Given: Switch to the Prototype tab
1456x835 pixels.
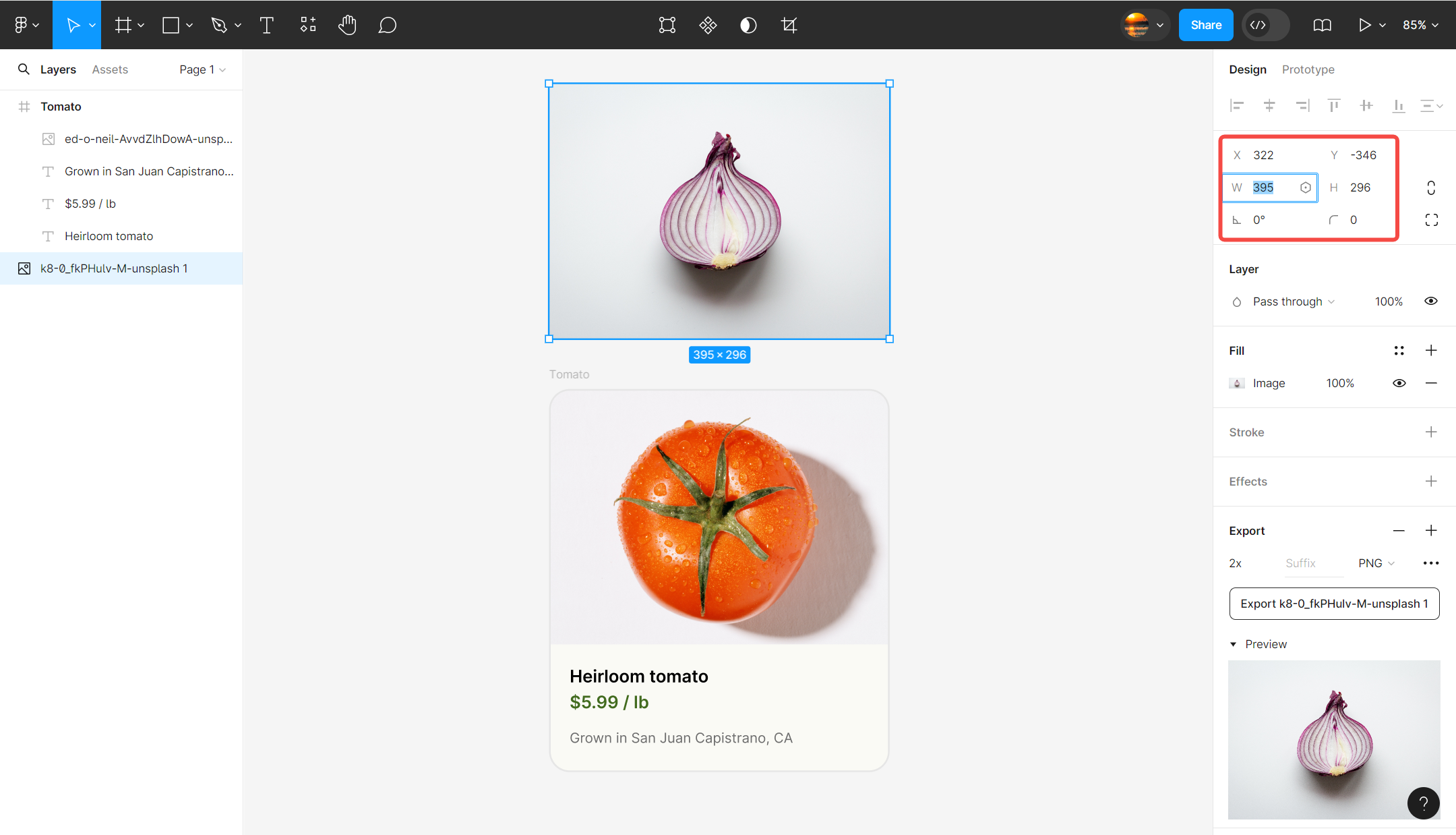Looking at the screenshot, I should tap(1308, 69).
